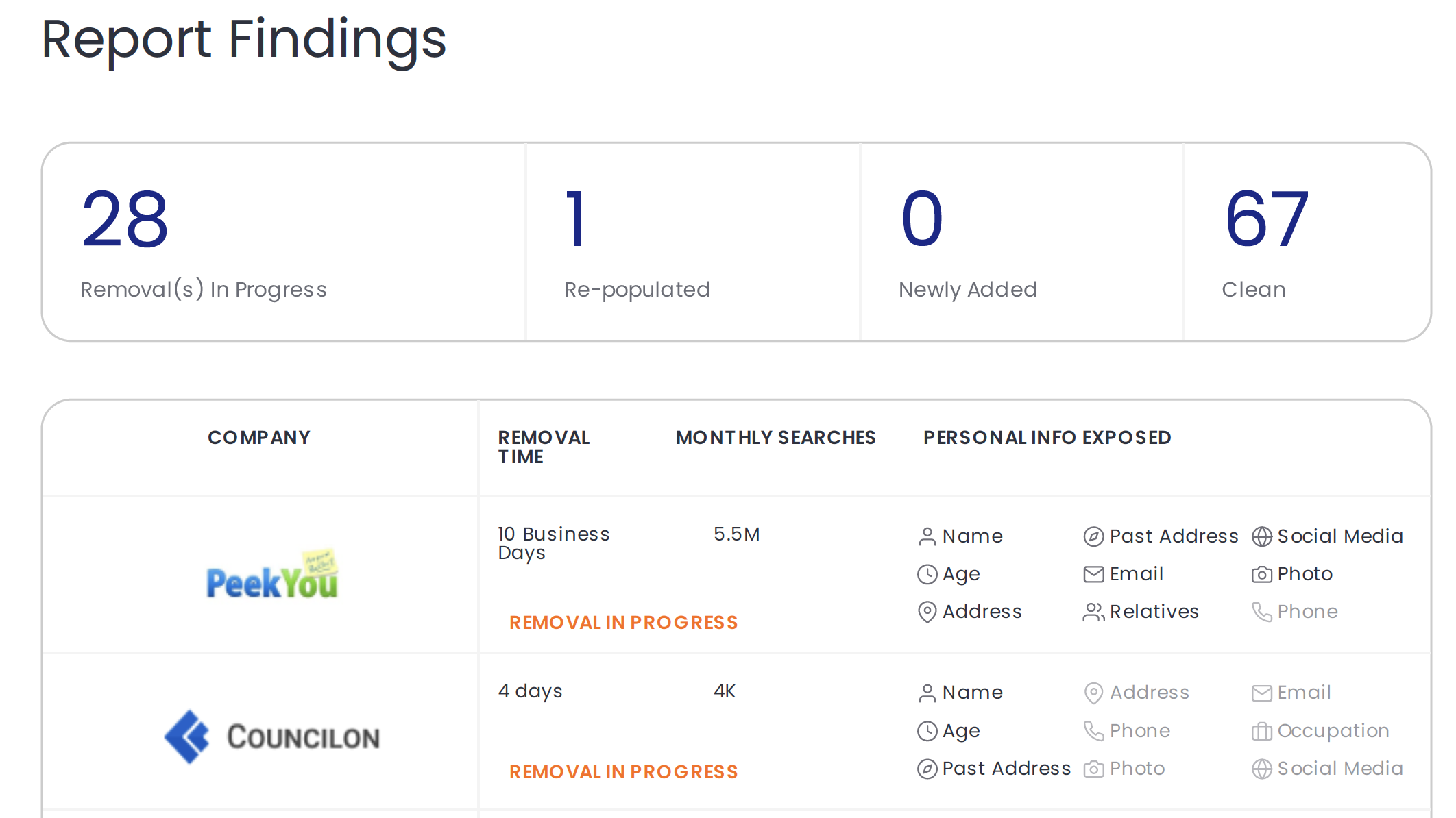Click the clock icon beside Age in Councilon row

click(927, 731)
